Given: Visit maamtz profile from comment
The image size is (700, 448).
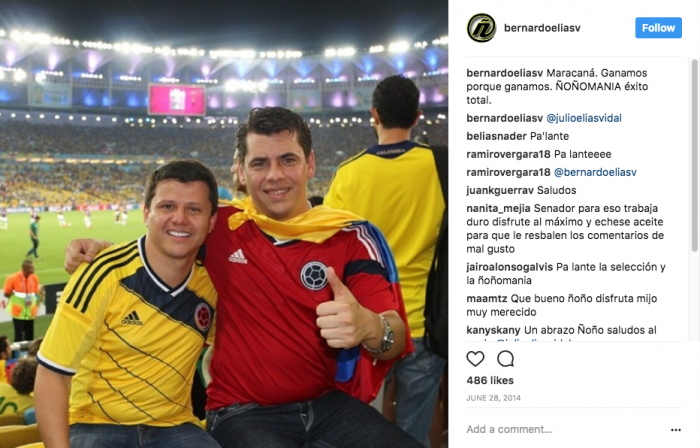Looking at the screenshot, I should [487, 298].
